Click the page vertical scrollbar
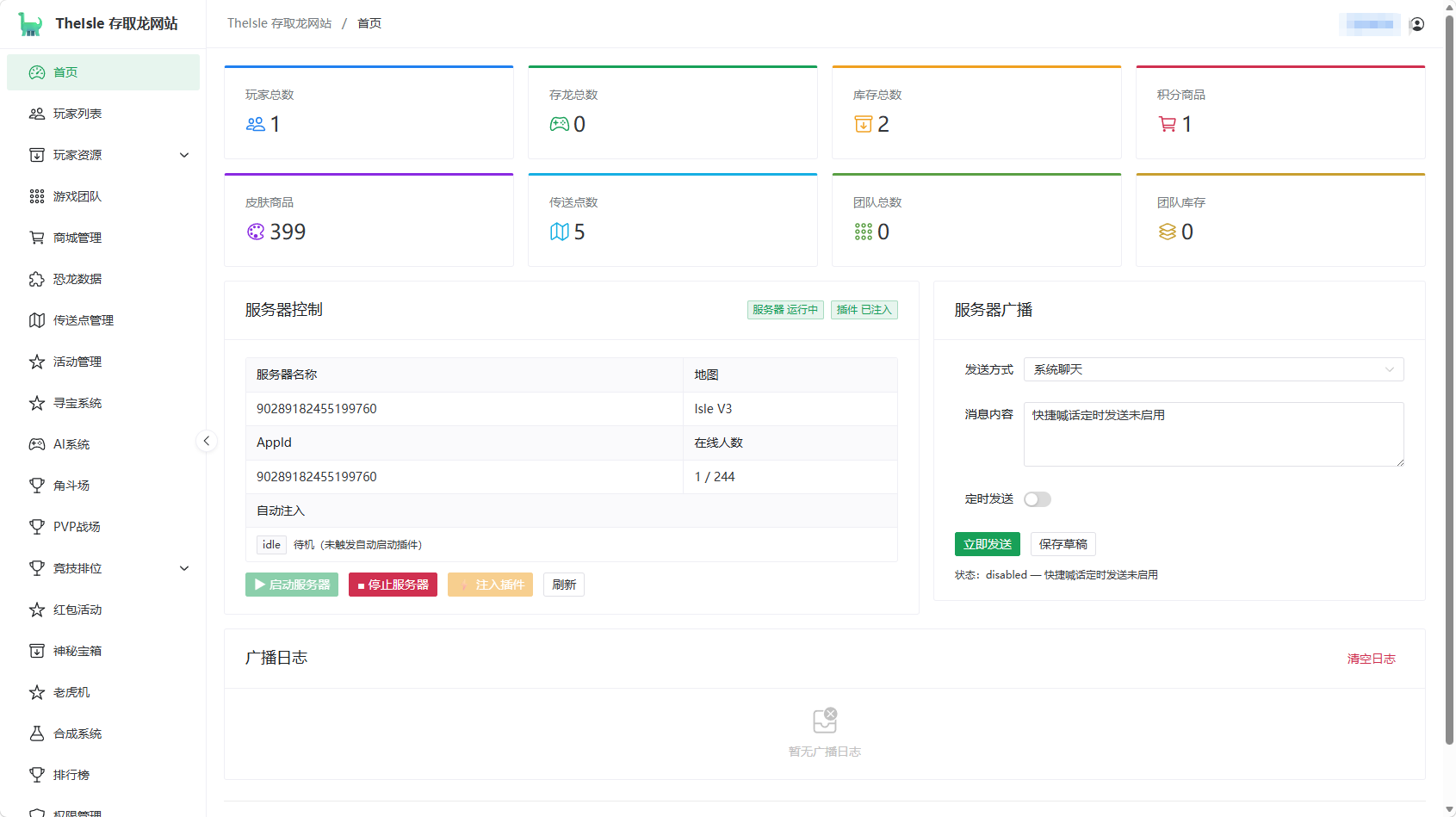 [x=1450, y=379]
